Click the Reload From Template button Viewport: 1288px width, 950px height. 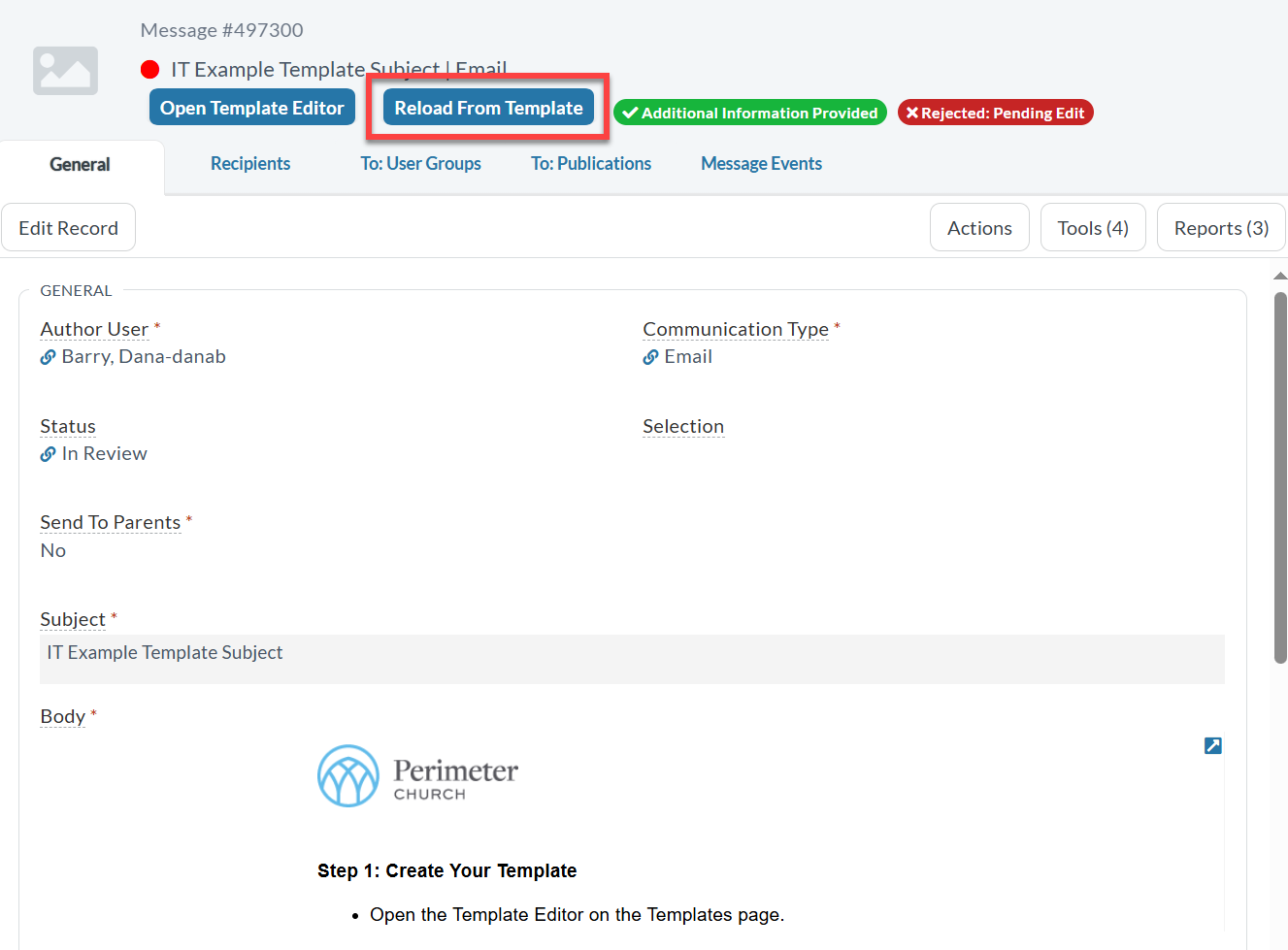coord(488,108)
